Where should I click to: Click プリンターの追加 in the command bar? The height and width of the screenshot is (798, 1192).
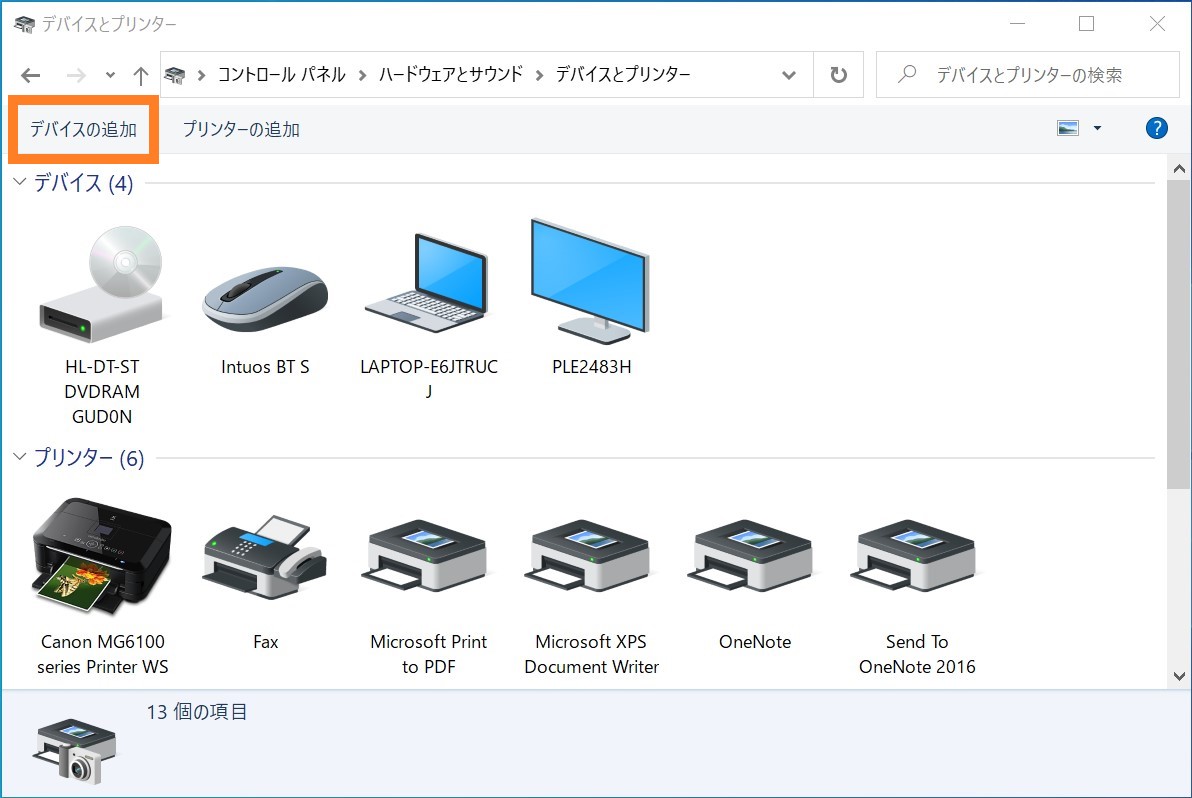(x=241, y=129)
